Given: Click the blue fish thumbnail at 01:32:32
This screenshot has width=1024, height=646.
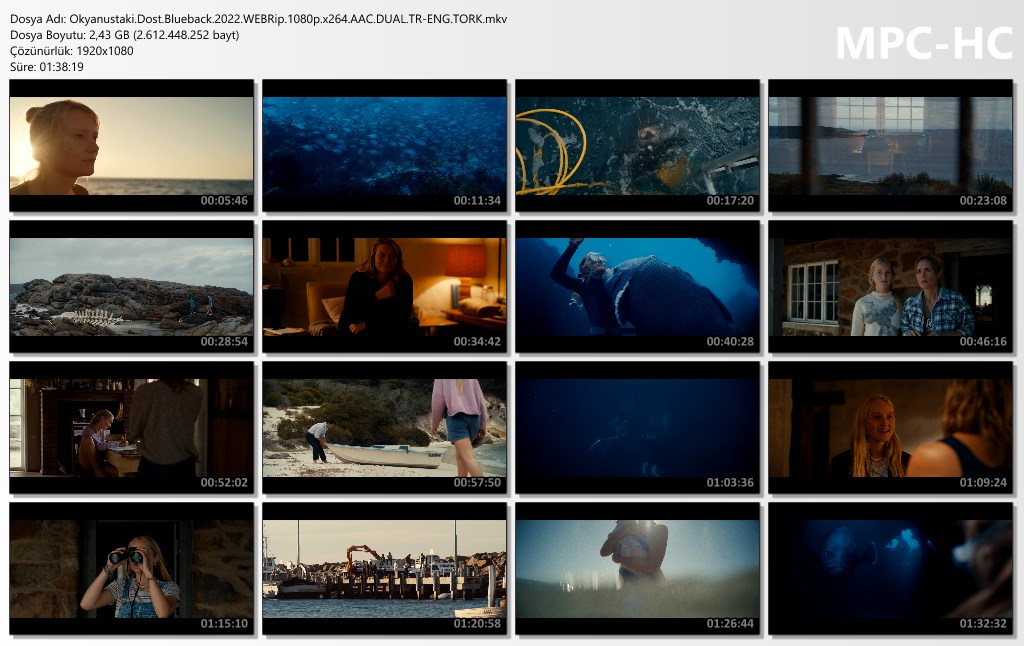Looking at the screenshot, I should [890, 569].
